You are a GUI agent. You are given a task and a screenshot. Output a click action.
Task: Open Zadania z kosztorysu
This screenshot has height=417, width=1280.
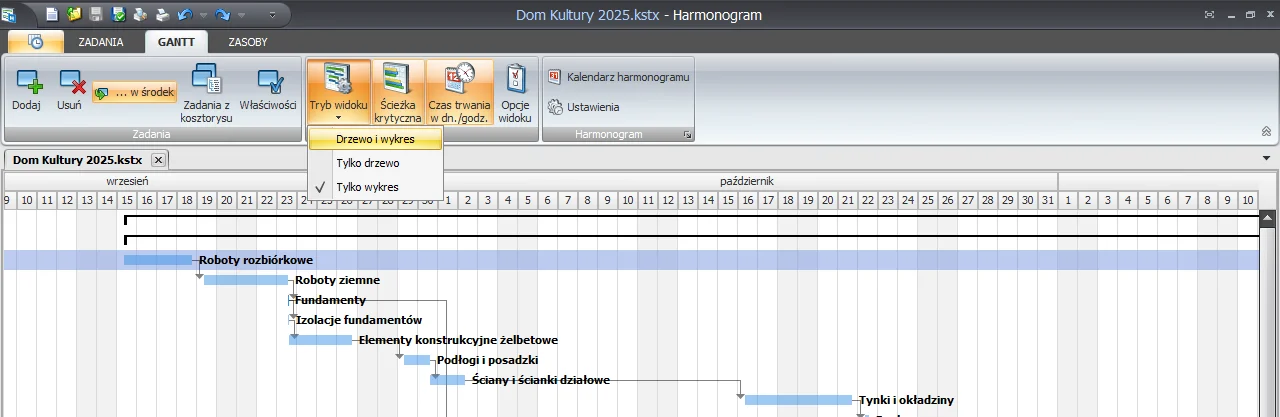pyautogui.click(x=207, y=92)
